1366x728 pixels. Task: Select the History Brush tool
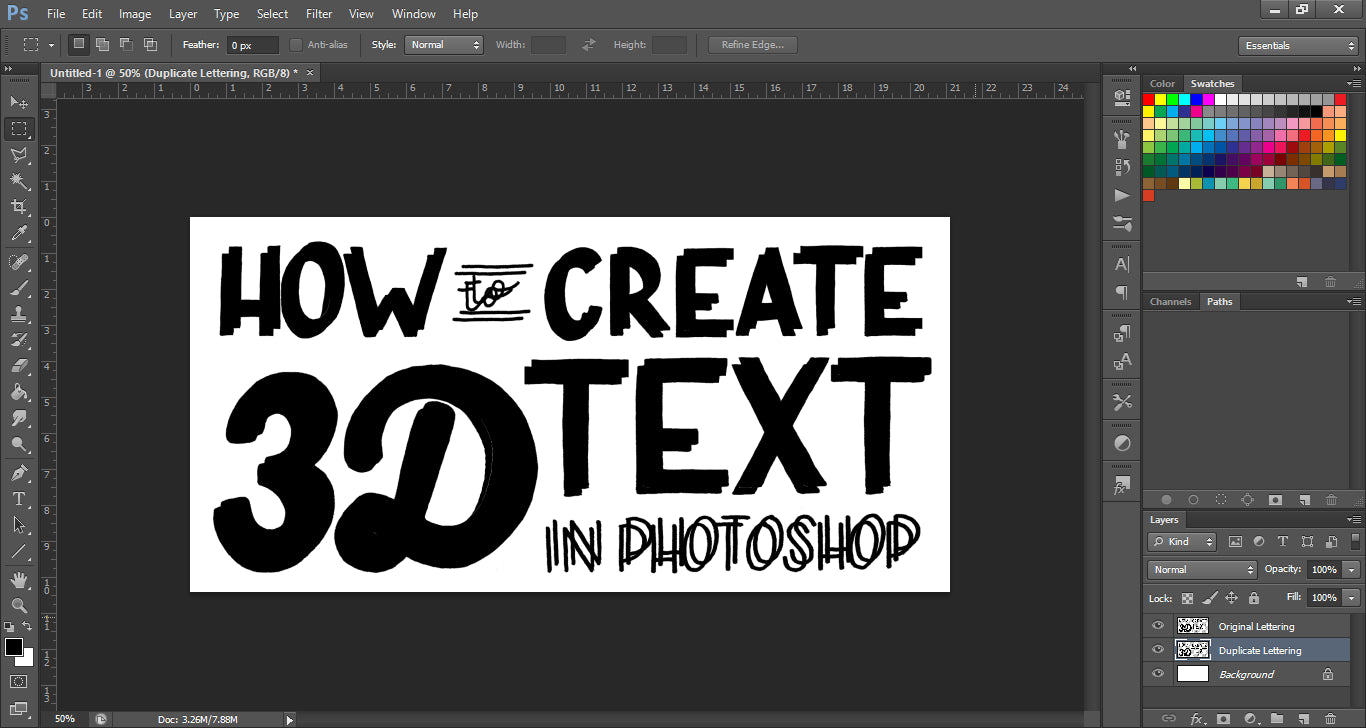pos(19,340)
